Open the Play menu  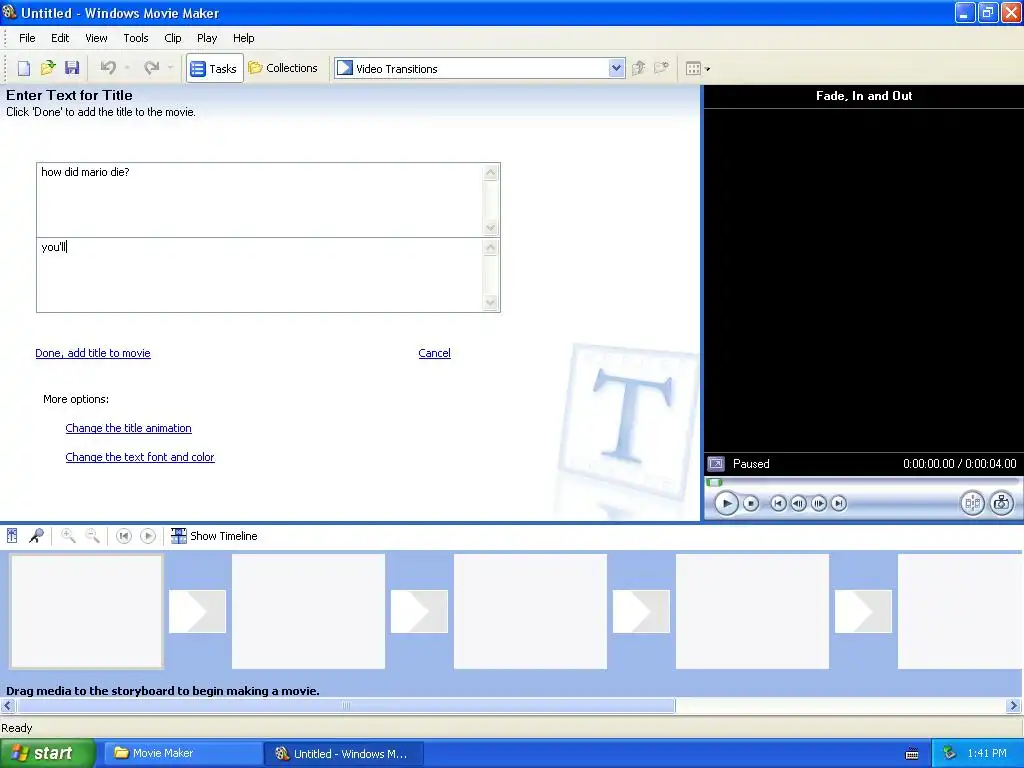click(207, 38)
